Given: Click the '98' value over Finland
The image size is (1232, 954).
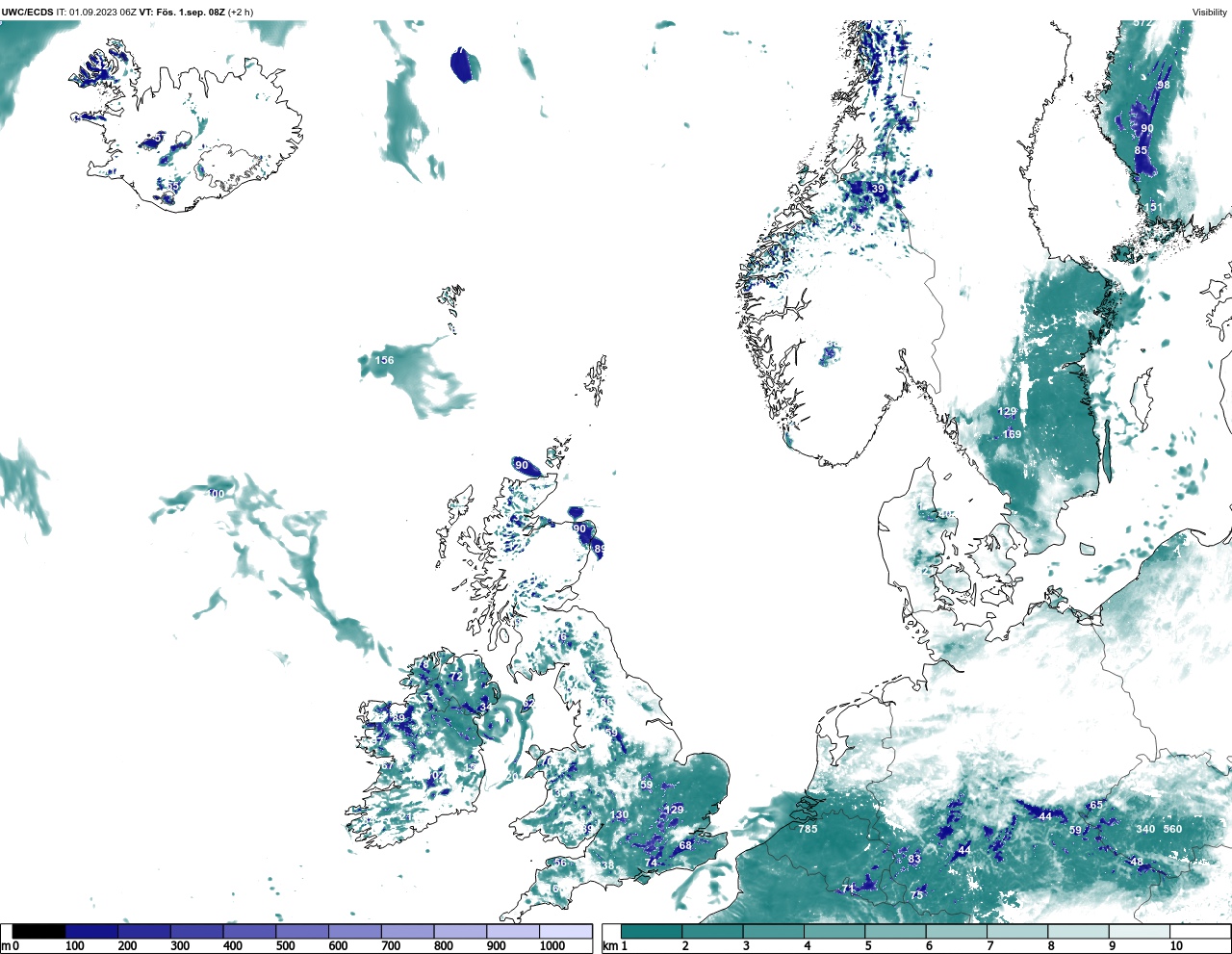Looking at the screenshot, I should pos(1164,85).
